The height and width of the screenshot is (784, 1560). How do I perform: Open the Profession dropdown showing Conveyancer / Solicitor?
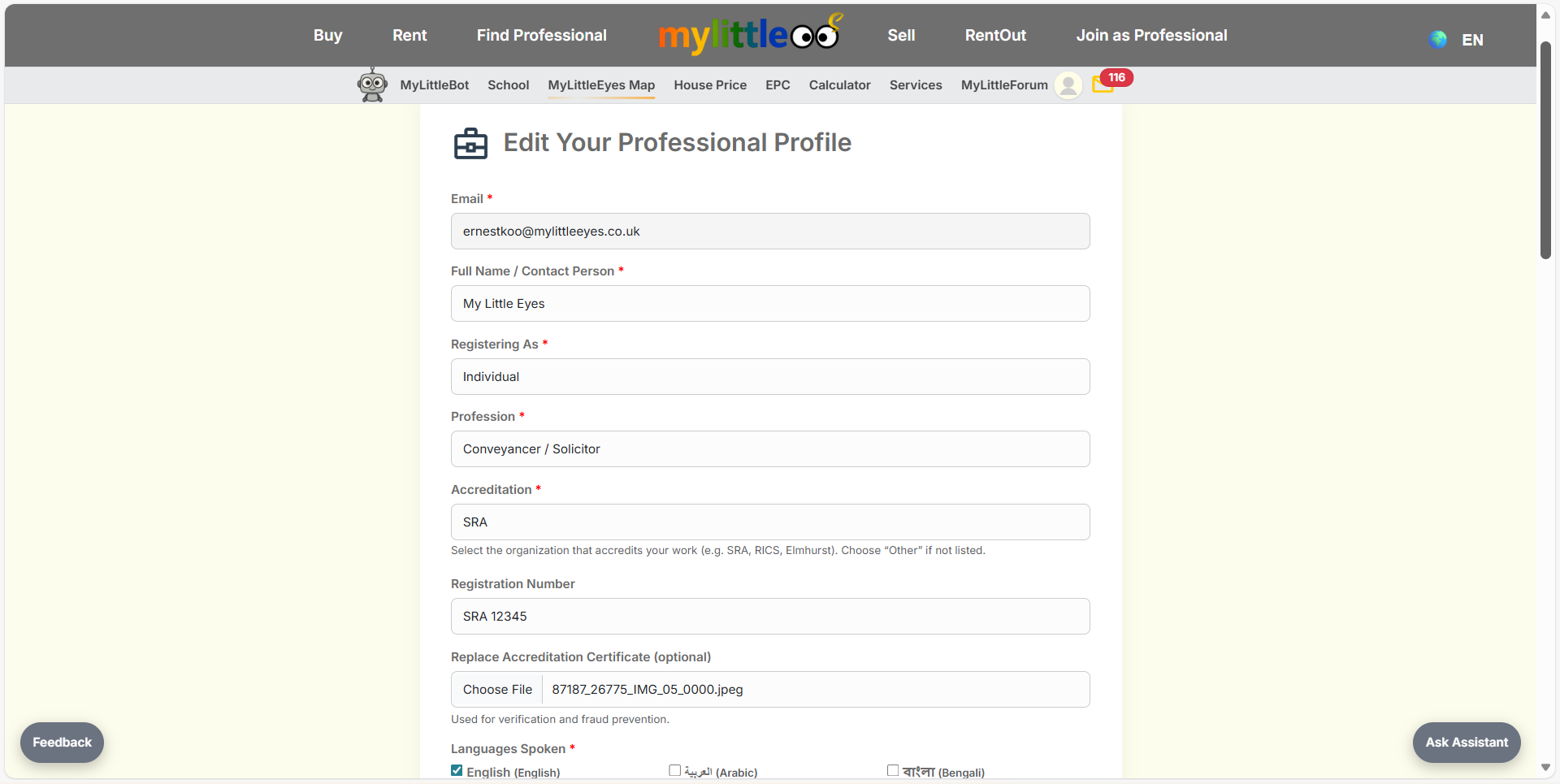tap(769, 448)
